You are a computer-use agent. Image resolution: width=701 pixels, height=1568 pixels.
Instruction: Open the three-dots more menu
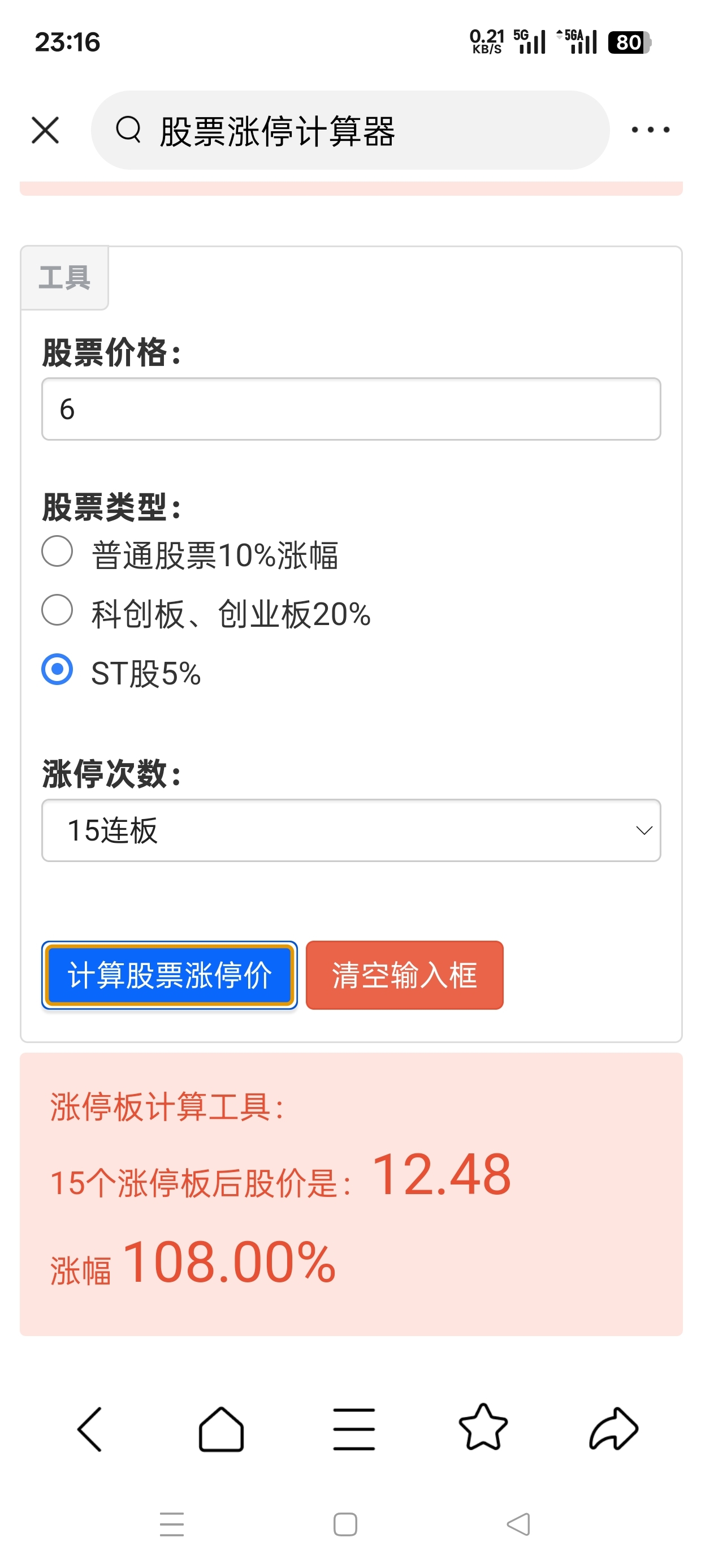coord(650,130)
